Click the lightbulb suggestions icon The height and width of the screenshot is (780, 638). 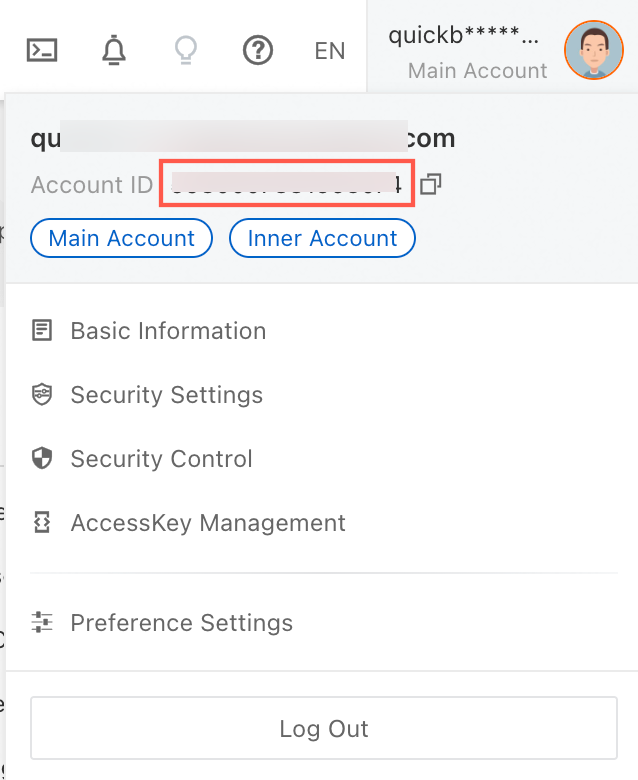[185, 50]
